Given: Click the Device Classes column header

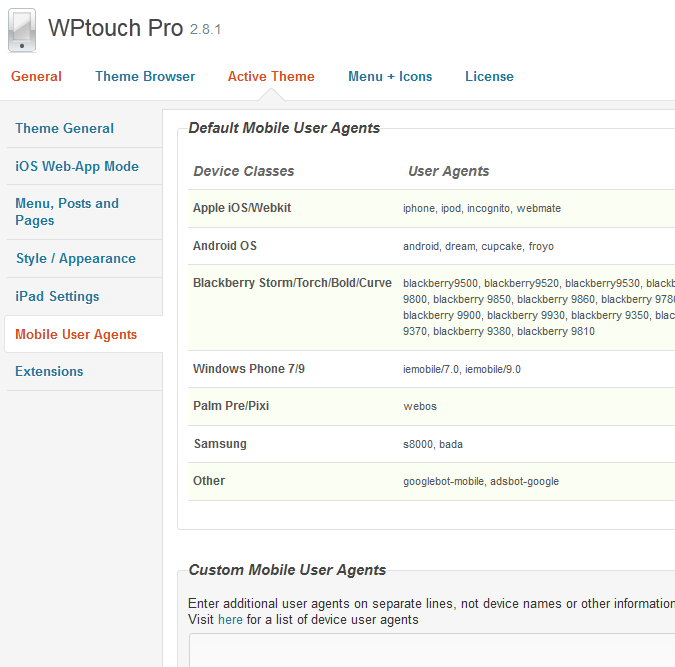Looking at the screenshot, I should [x=244, y=171].
